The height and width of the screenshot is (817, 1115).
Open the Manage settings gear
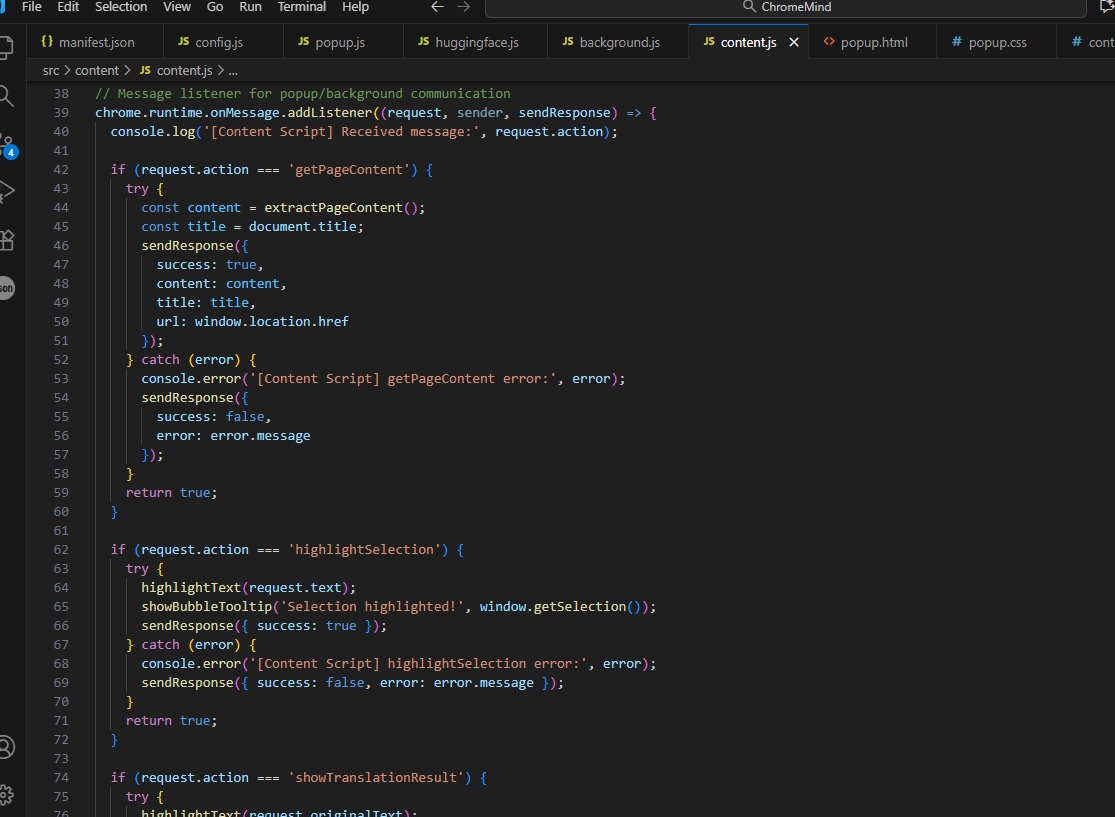click(x=6, y=795)
